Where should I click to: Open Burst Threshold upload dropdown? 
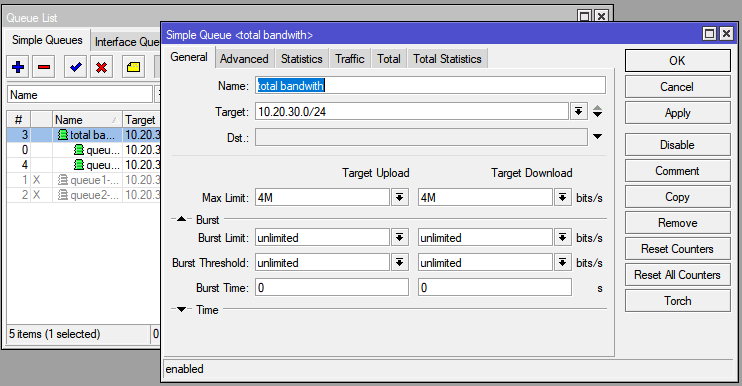pos(399,263)
